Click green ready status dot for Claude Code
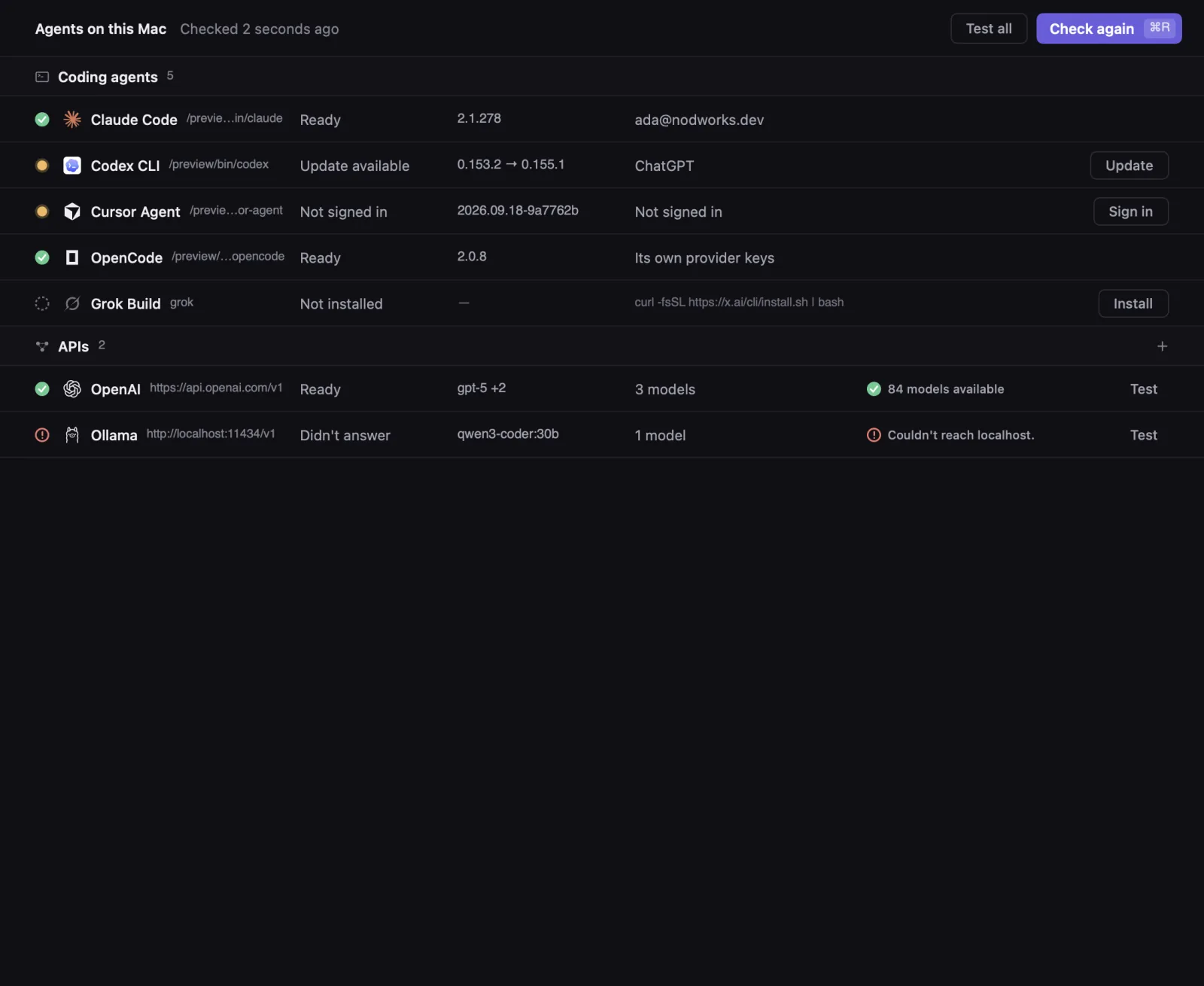This screenshot has width=1204, height=986. pos(42,120)
